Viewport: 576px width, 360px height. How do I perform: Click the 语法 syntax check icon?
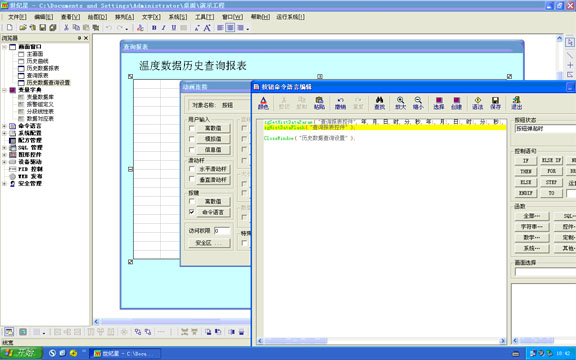(478, 103)
